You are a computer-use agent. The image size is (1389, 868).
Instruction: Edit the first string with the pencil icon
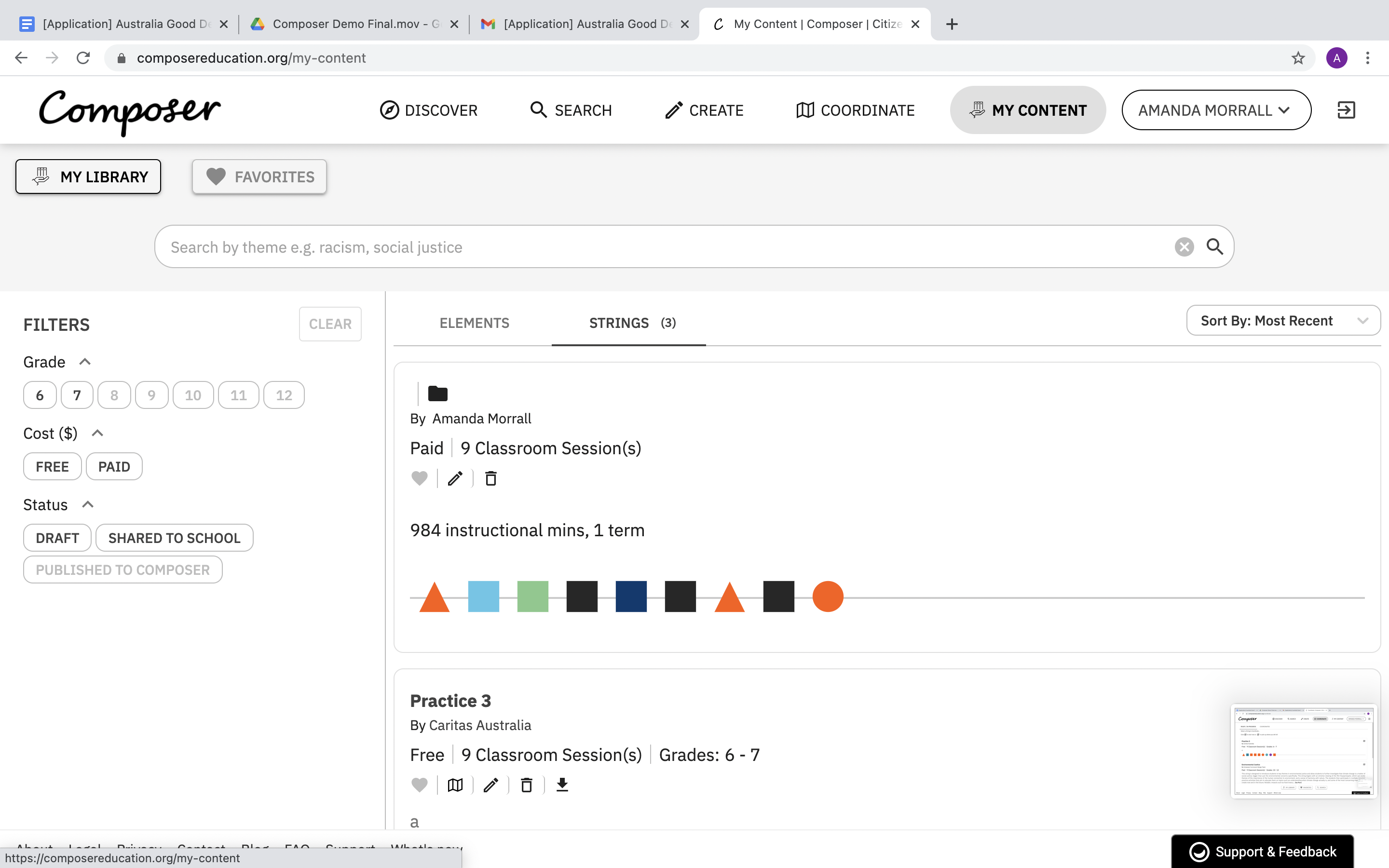(455, 478)
